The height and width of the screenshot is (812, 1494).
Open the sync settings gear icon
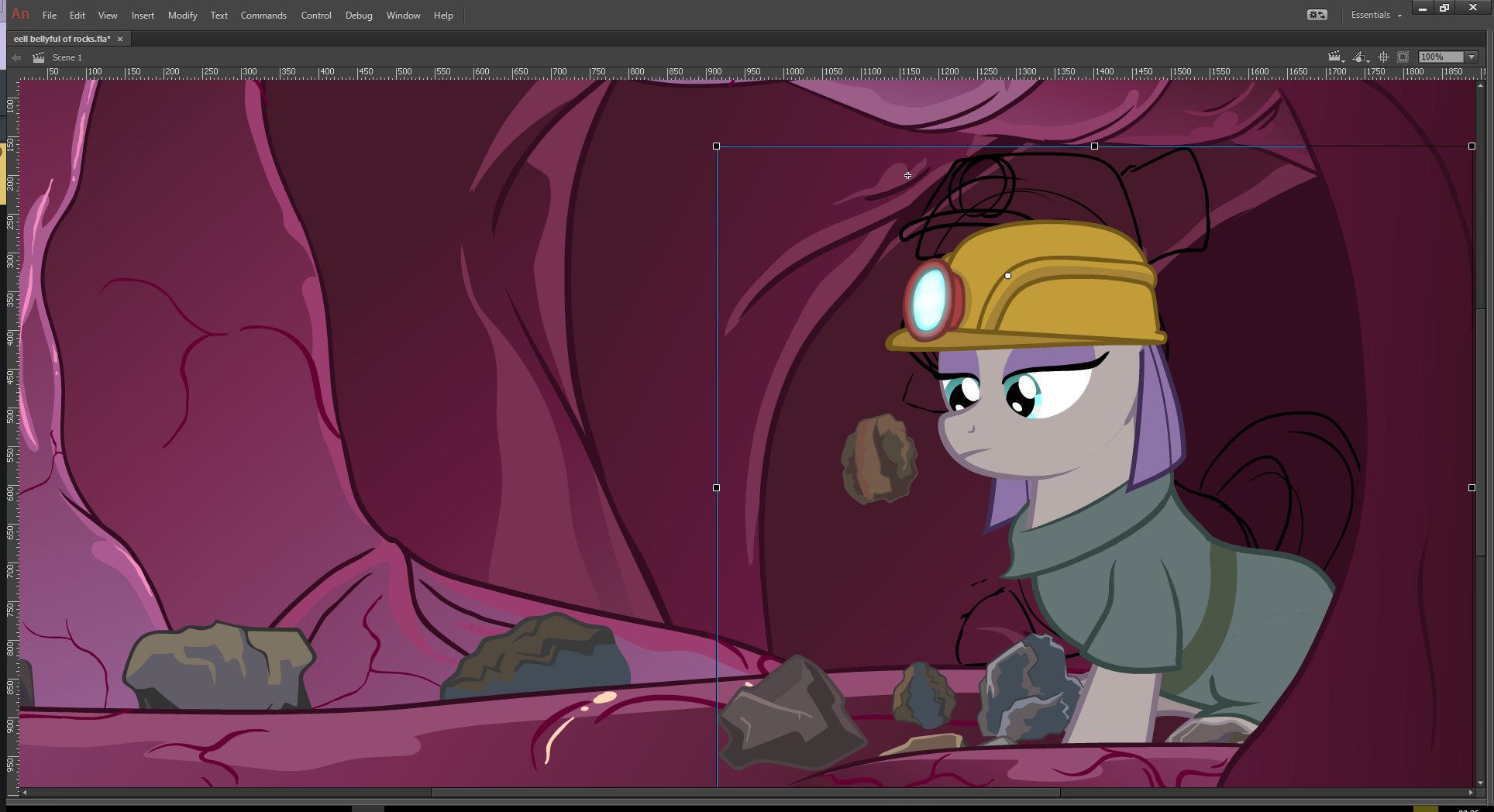[x=1317, y=15]
